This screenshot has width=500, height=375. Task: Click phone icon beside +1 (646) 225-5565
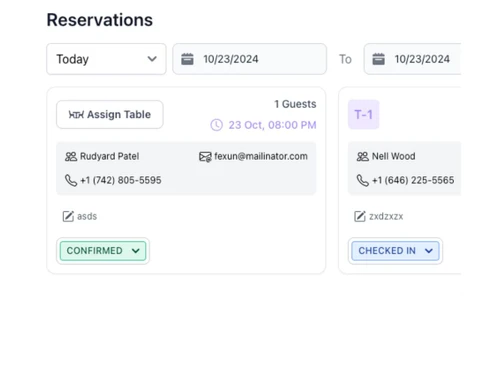363,180
